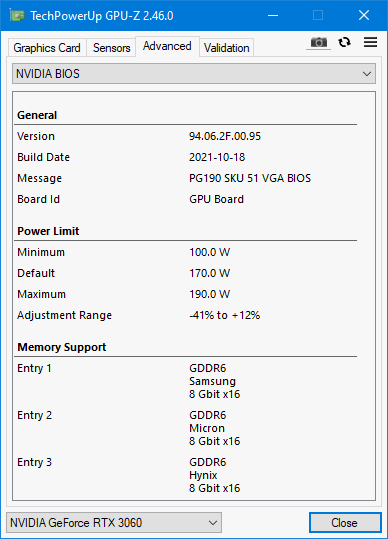Select the Minimum power limit 100.0 W
The width and height of the screenshot is (388, 539).
pos(209,252)
